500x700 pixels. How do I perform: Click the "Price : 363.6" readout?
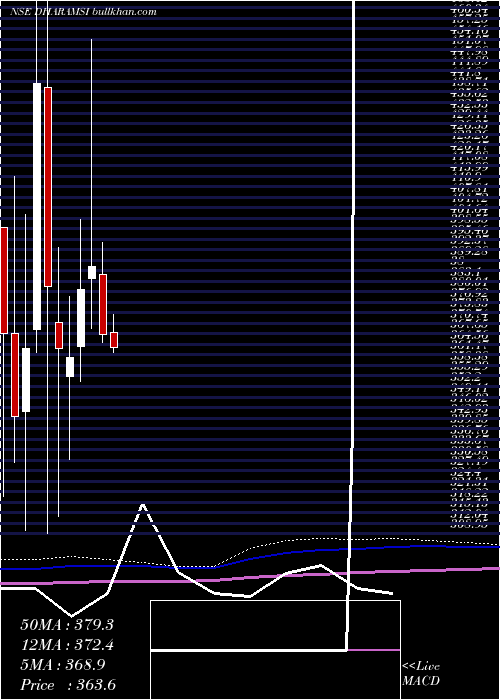pyautogui.click(x=68, y=685)
